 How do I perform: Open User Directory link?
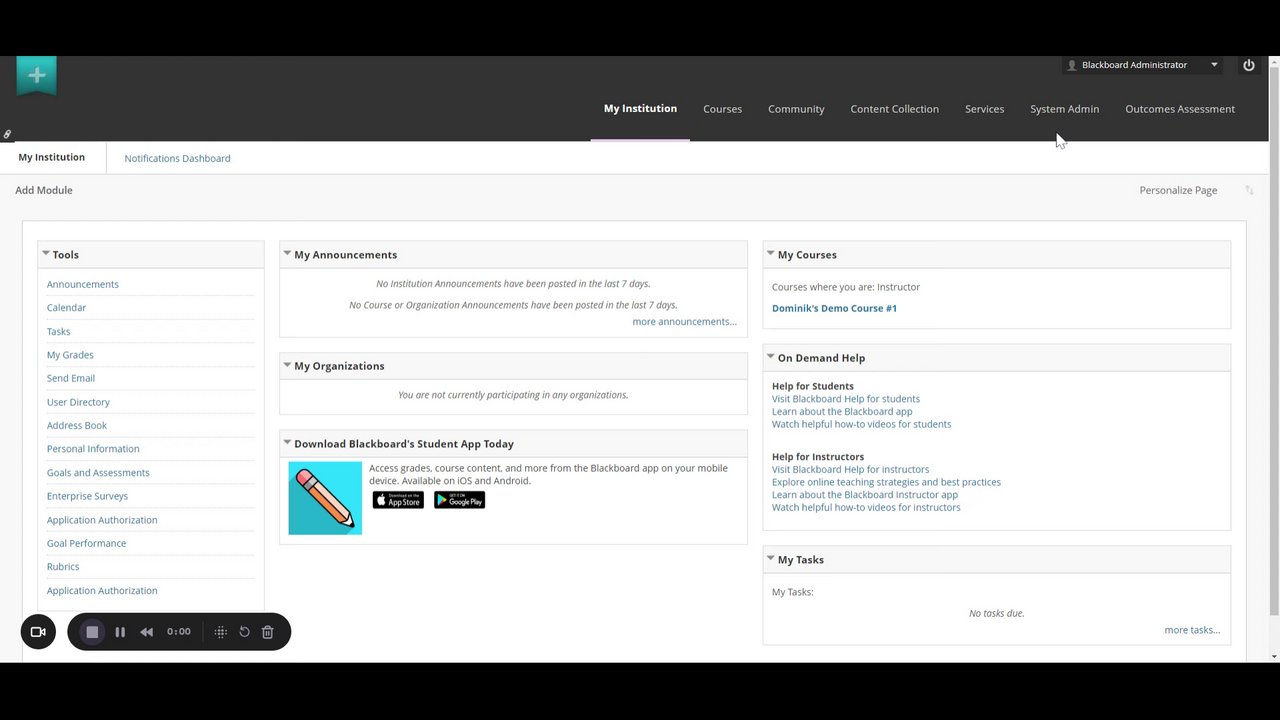pyautogui.click(x=78, y=402)
